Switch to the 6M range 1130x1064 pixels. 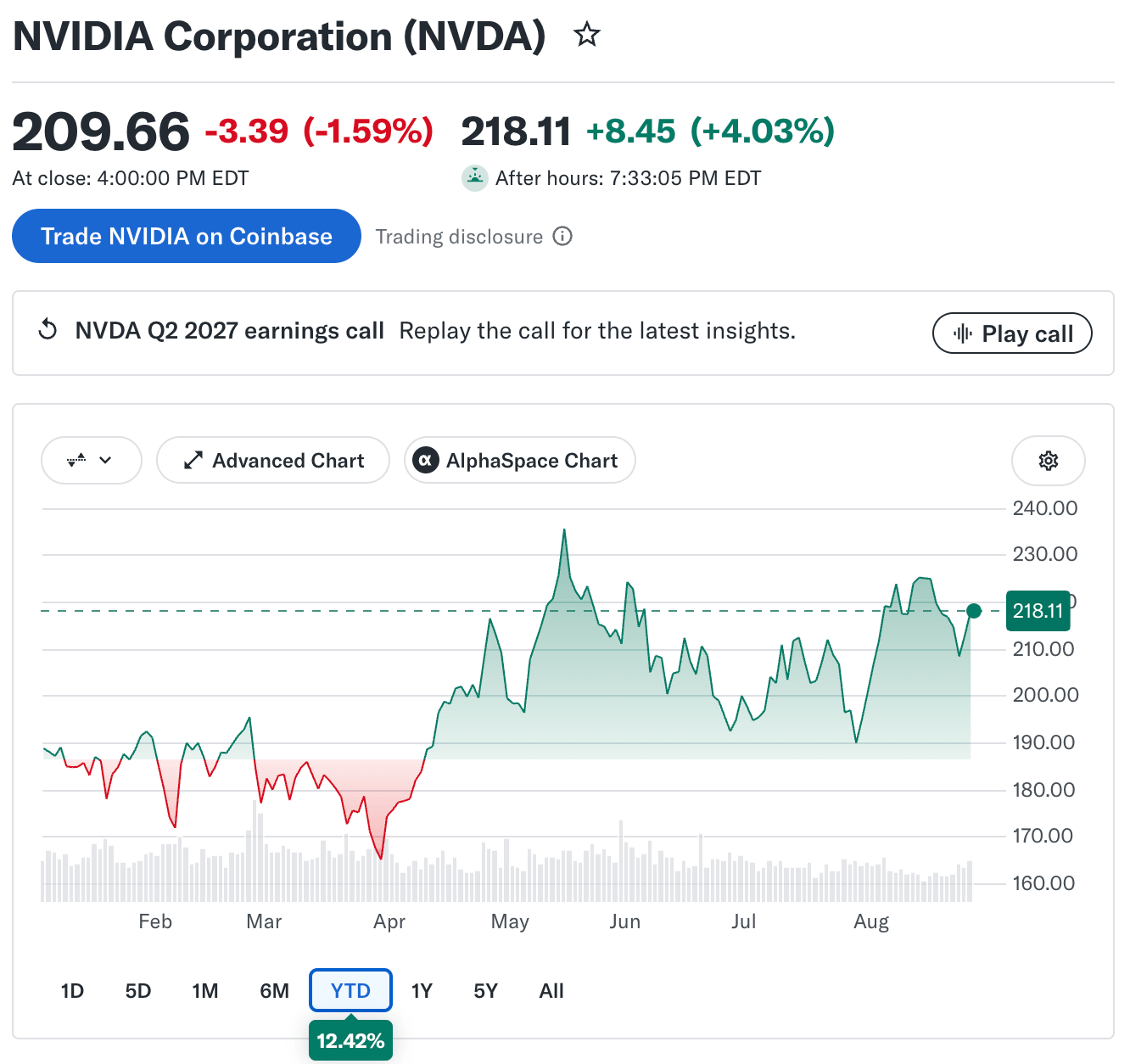point(275,991)
